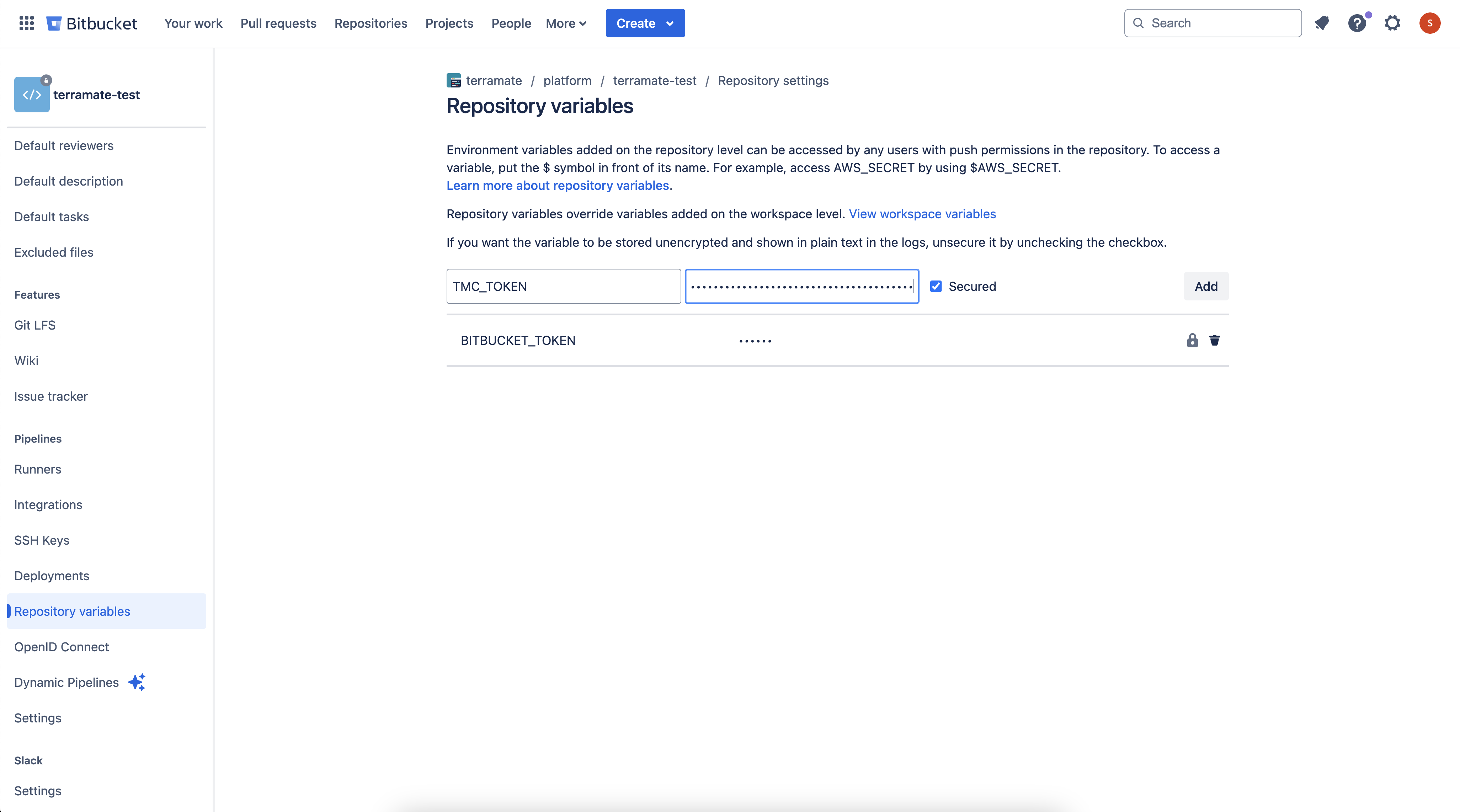Image resolution: width=1460 pixels, height=812 pixels.
Task: Click Repository settings breadcrumb link
Action: point(773,80)
